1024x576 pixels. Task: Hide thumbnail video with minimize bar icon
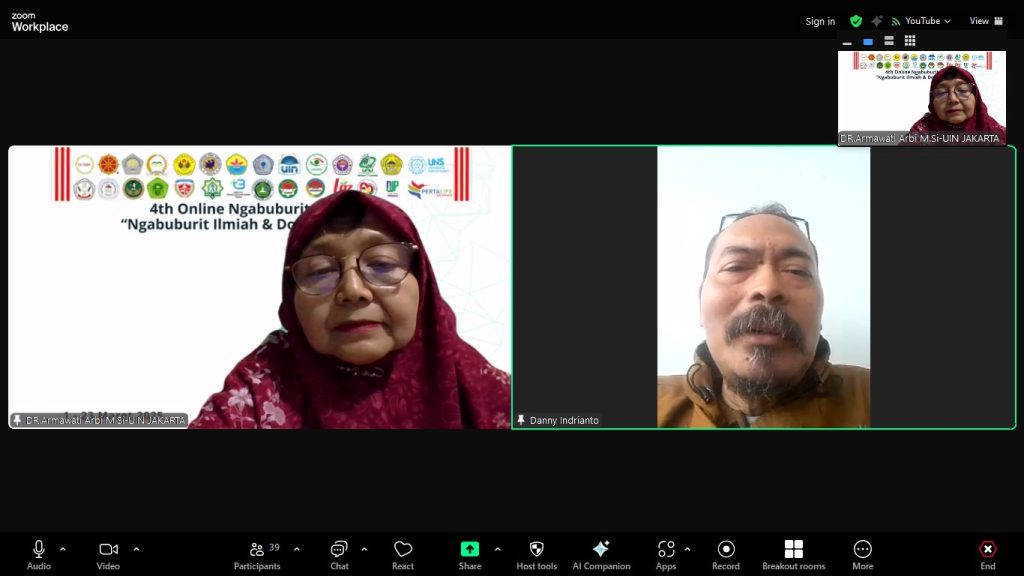pyautogui.click(x=847, y=41)
